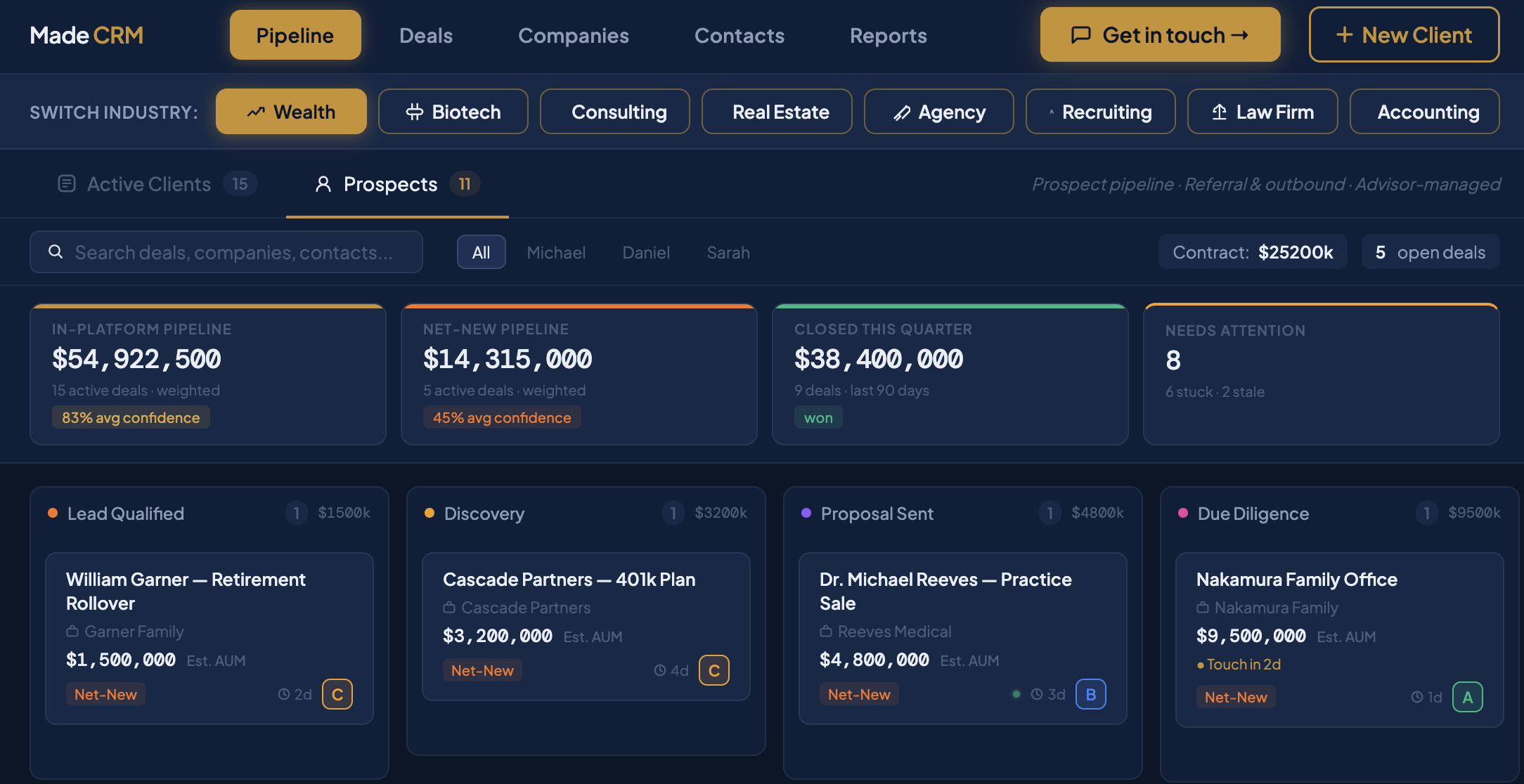Switch industry to Agency

pyautogui.click(x=939, y=112)
